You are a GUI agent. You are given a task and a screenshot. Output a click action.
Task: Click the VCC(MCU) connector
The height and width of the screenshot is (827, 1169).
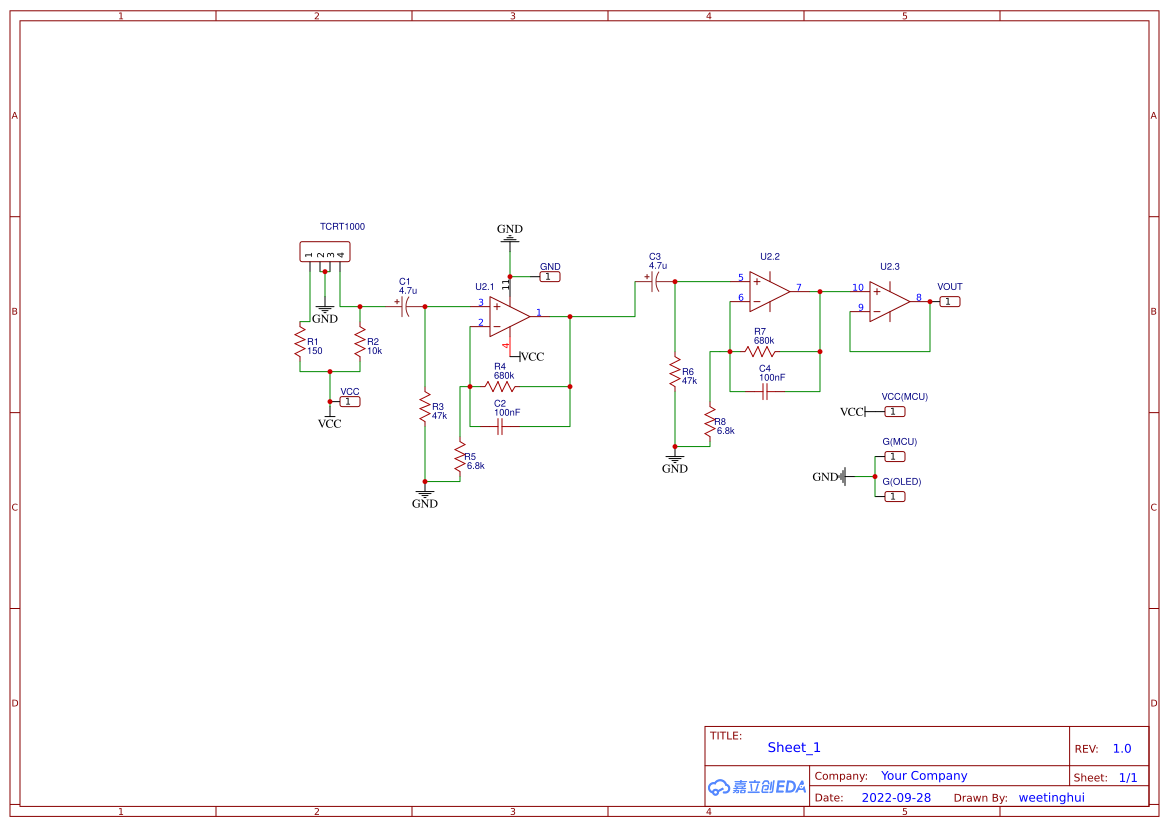[894, 411]
